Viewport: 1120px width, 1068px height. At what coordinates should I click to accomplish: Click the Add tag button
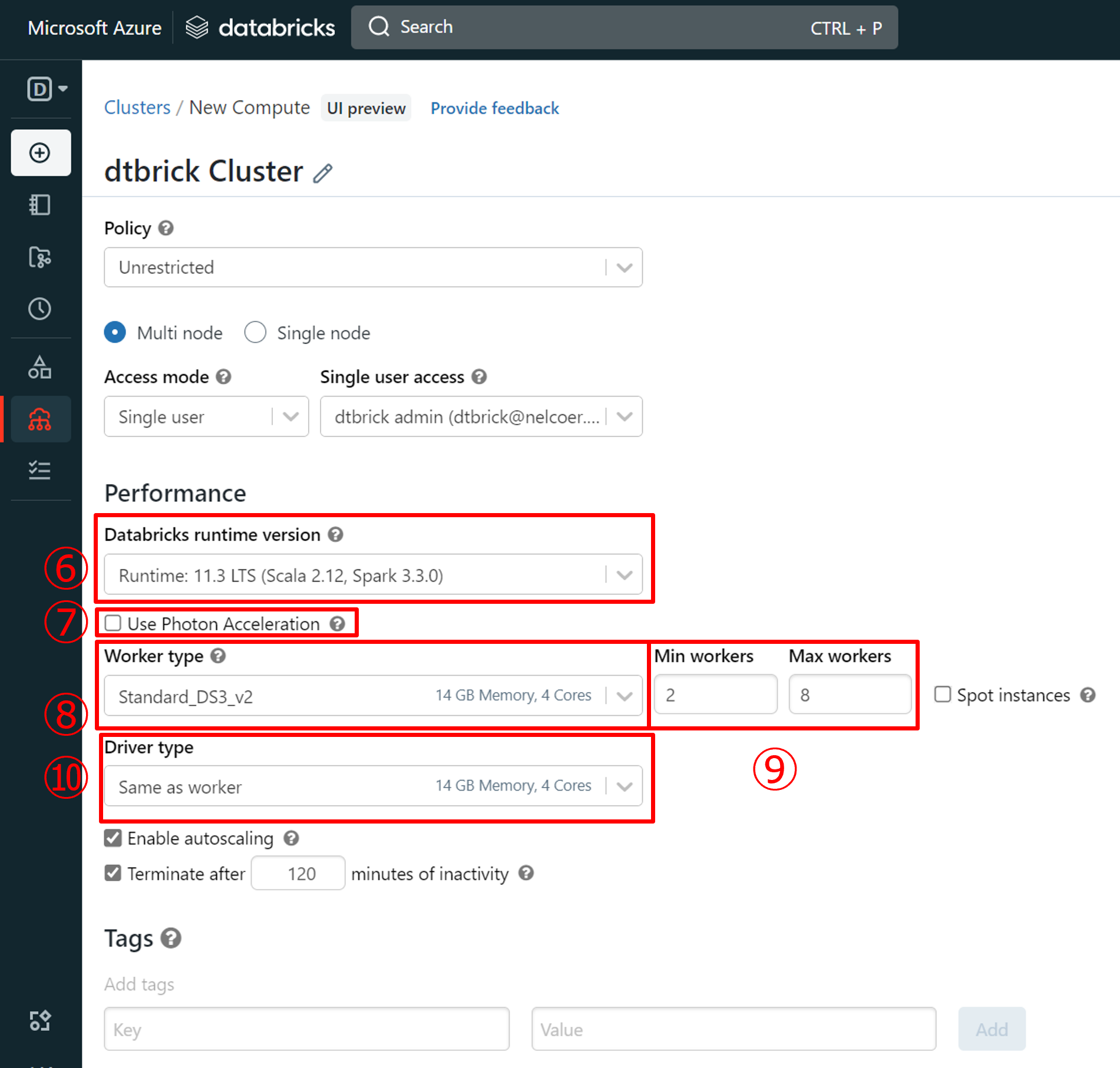click(x=992, y=1029)
